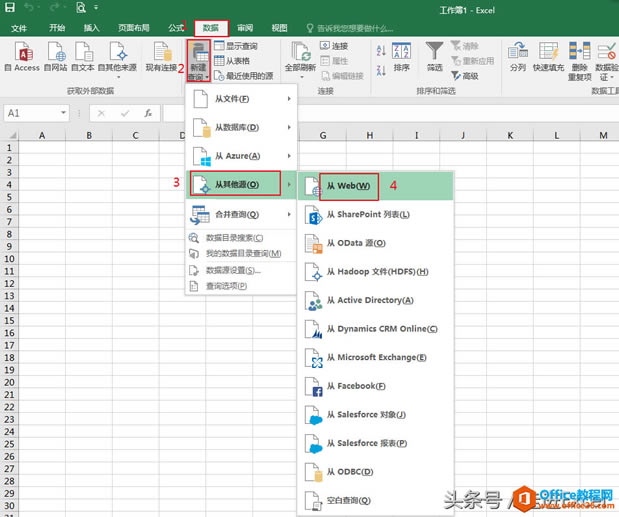The image size is (619, 517).
Task: Expand 从数据库(D) submenu
Action: click(x=242, y=127)
